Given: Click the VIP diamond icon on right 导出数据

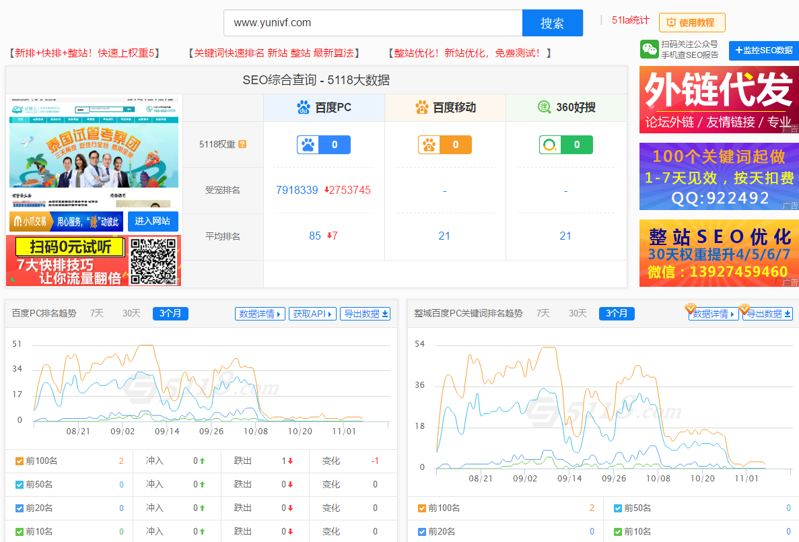Looking at the screenshot, I should (744, 308).
